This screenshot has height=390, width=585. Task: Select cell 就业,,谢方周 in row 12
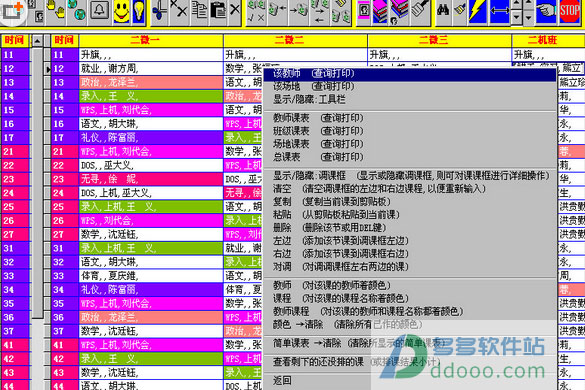coord(151,69)
